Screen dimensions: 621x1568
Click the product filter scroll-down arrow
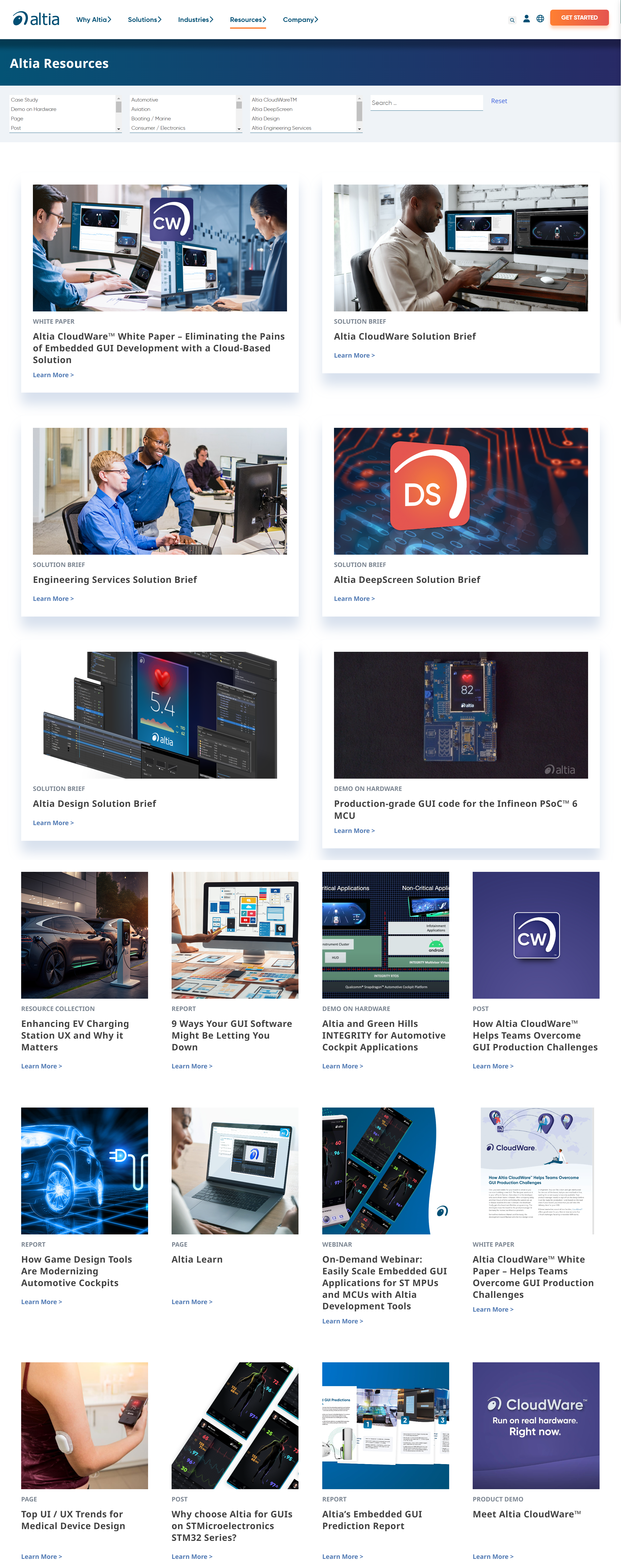click(x=359, y=129)
